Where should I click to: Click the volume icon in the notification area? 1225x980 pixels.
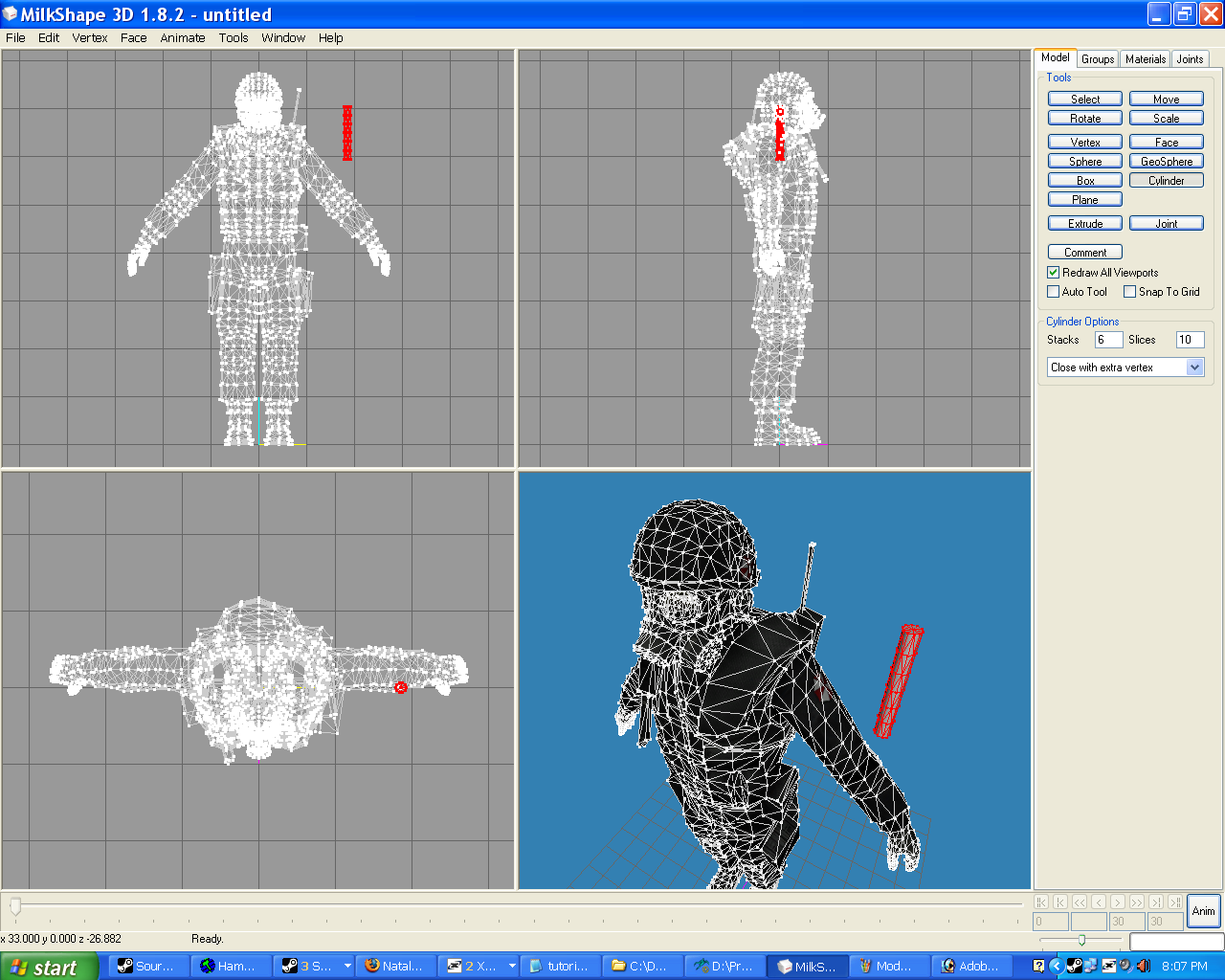1143,965
